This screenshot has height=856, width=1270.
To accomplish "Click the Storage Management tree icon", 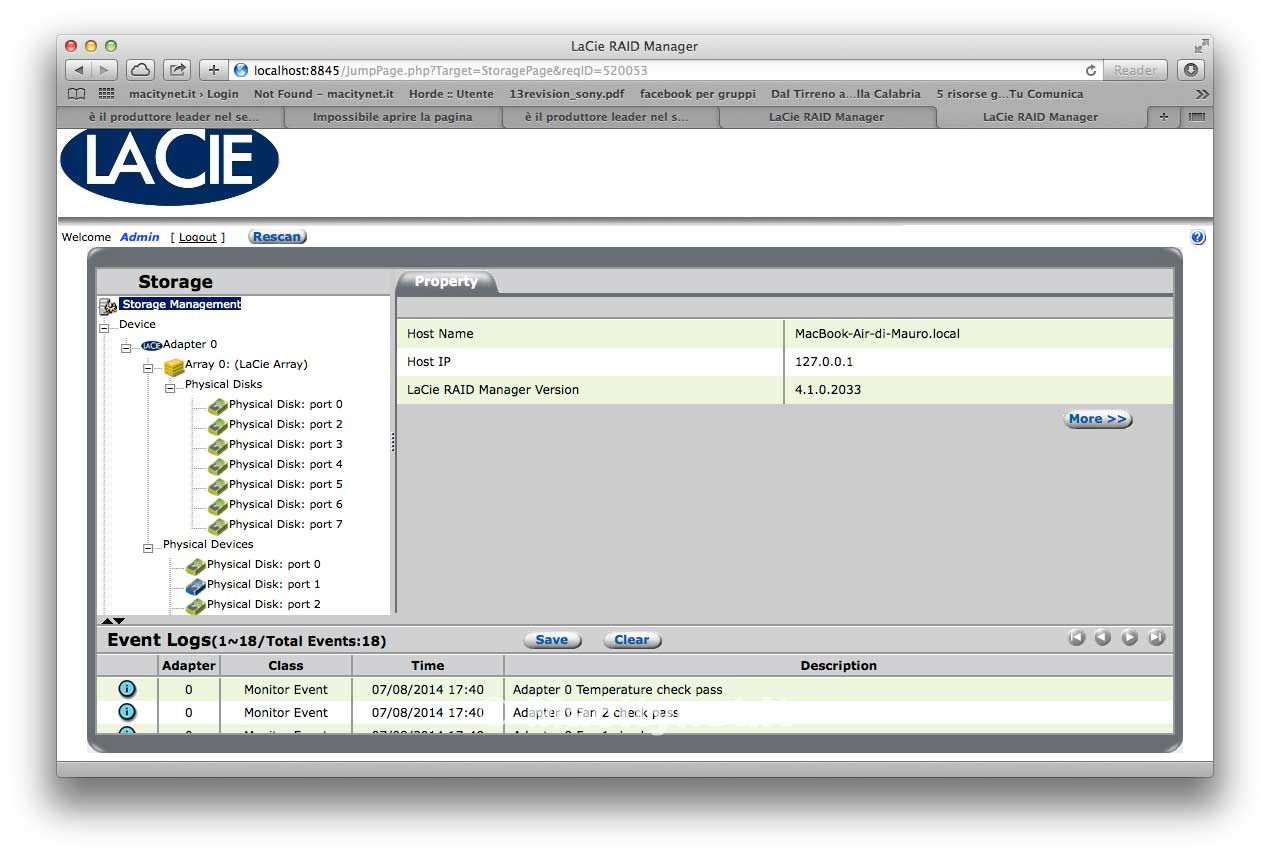I will [x=108, y=305].
